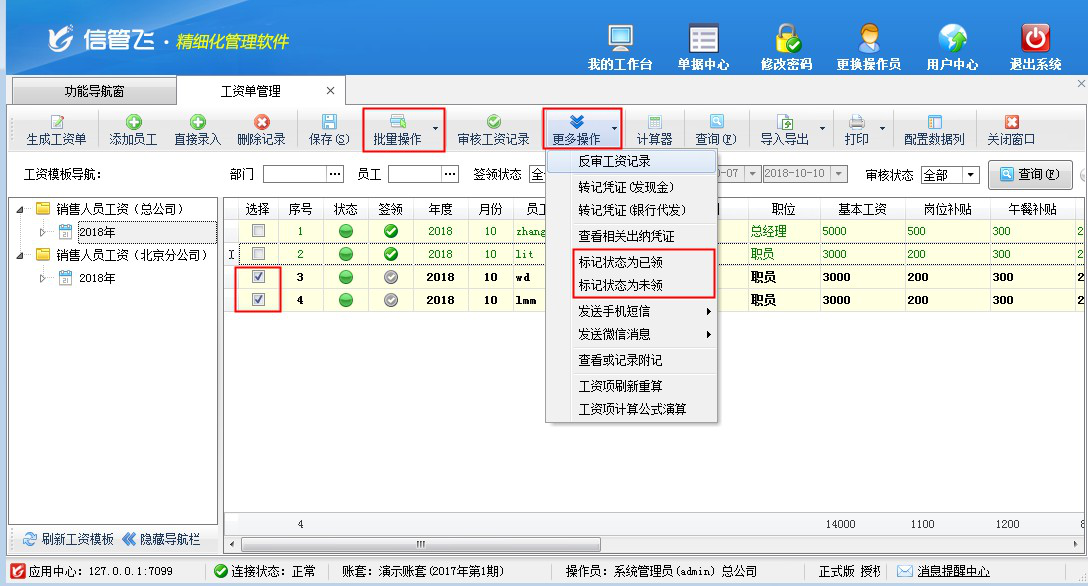Uncheck the selection box for row 4

click(258, 300)
